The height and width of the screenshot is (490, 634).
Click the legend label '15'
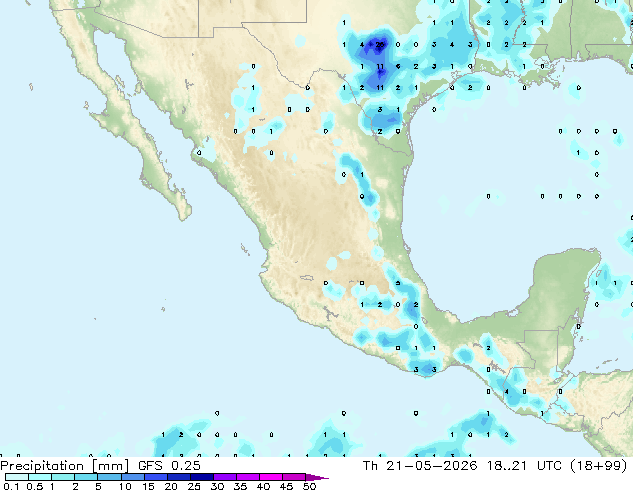(148, 486)
